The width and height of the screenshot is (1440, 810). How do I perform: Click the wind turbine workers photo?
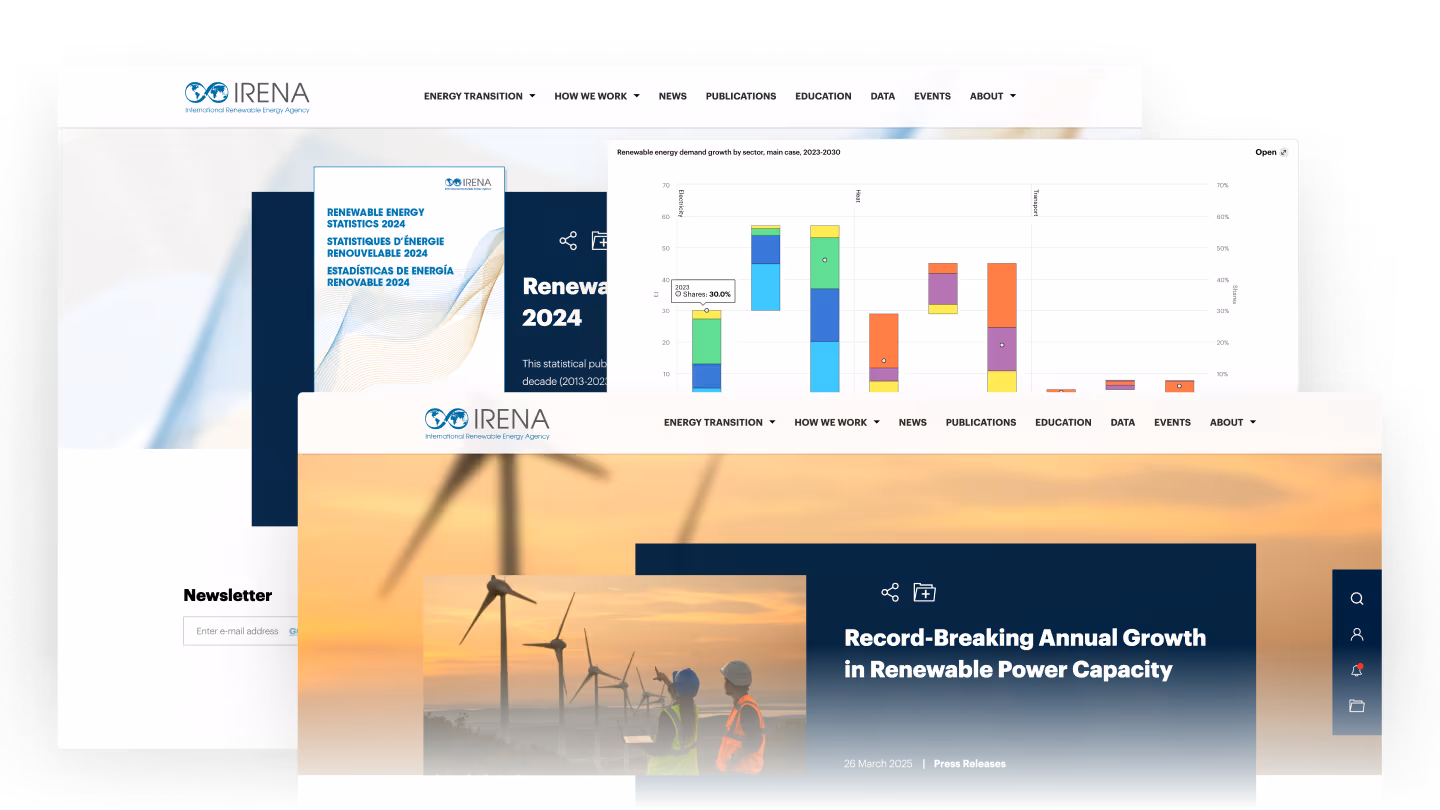614,675
